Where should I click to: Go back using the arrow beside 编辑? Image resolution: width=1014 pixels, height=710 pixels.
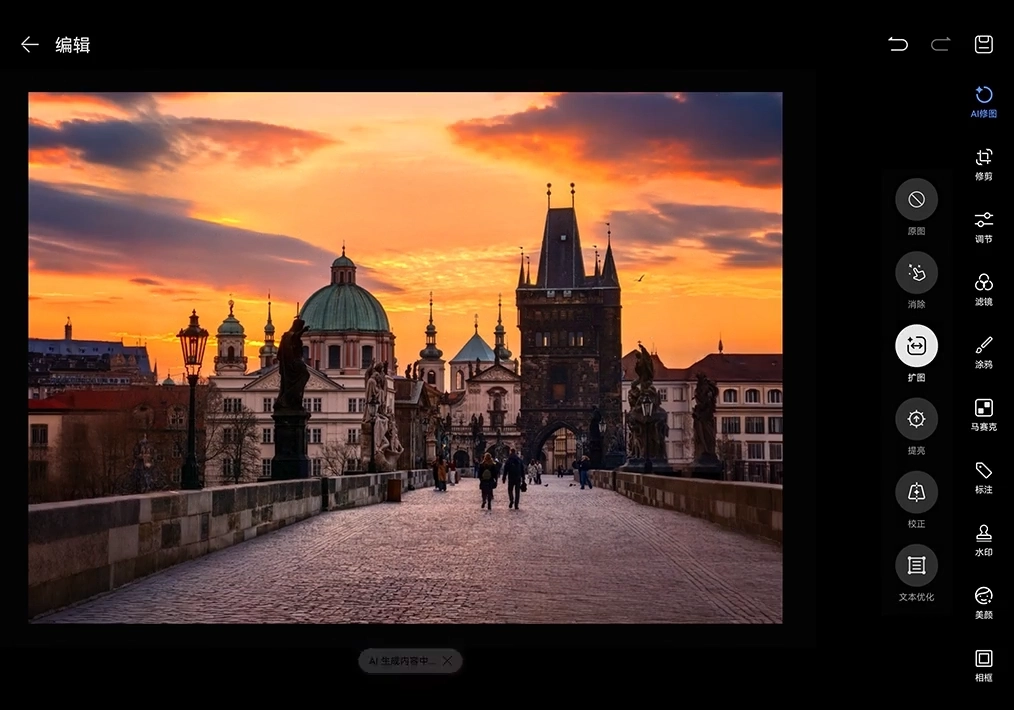pos(30,45)
